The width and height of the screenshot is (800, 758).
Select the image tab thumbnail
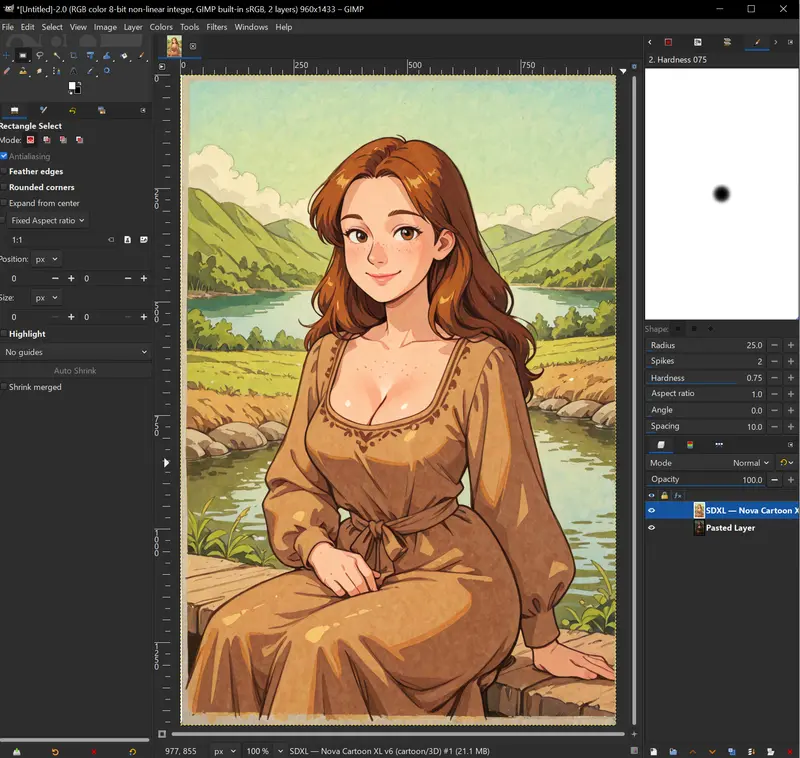point(174,46)
